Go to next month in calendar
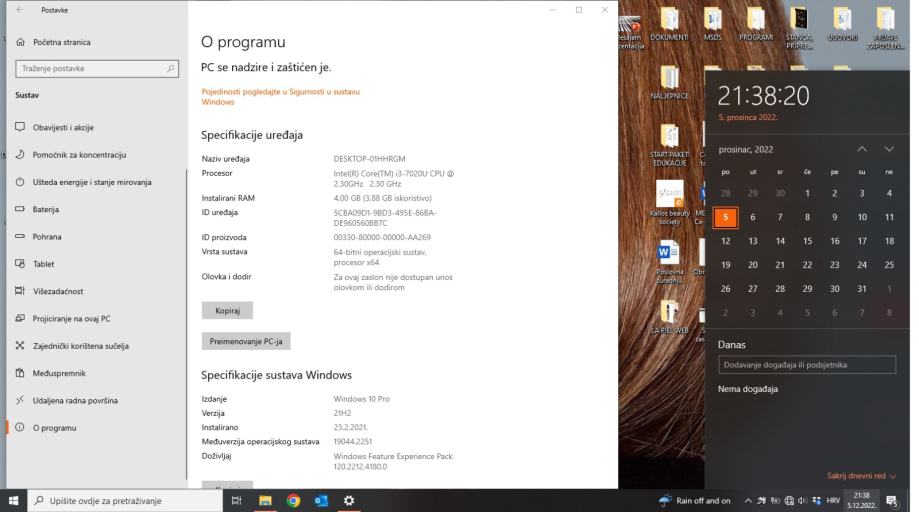919x512 pixels. [x=889, y=149]
